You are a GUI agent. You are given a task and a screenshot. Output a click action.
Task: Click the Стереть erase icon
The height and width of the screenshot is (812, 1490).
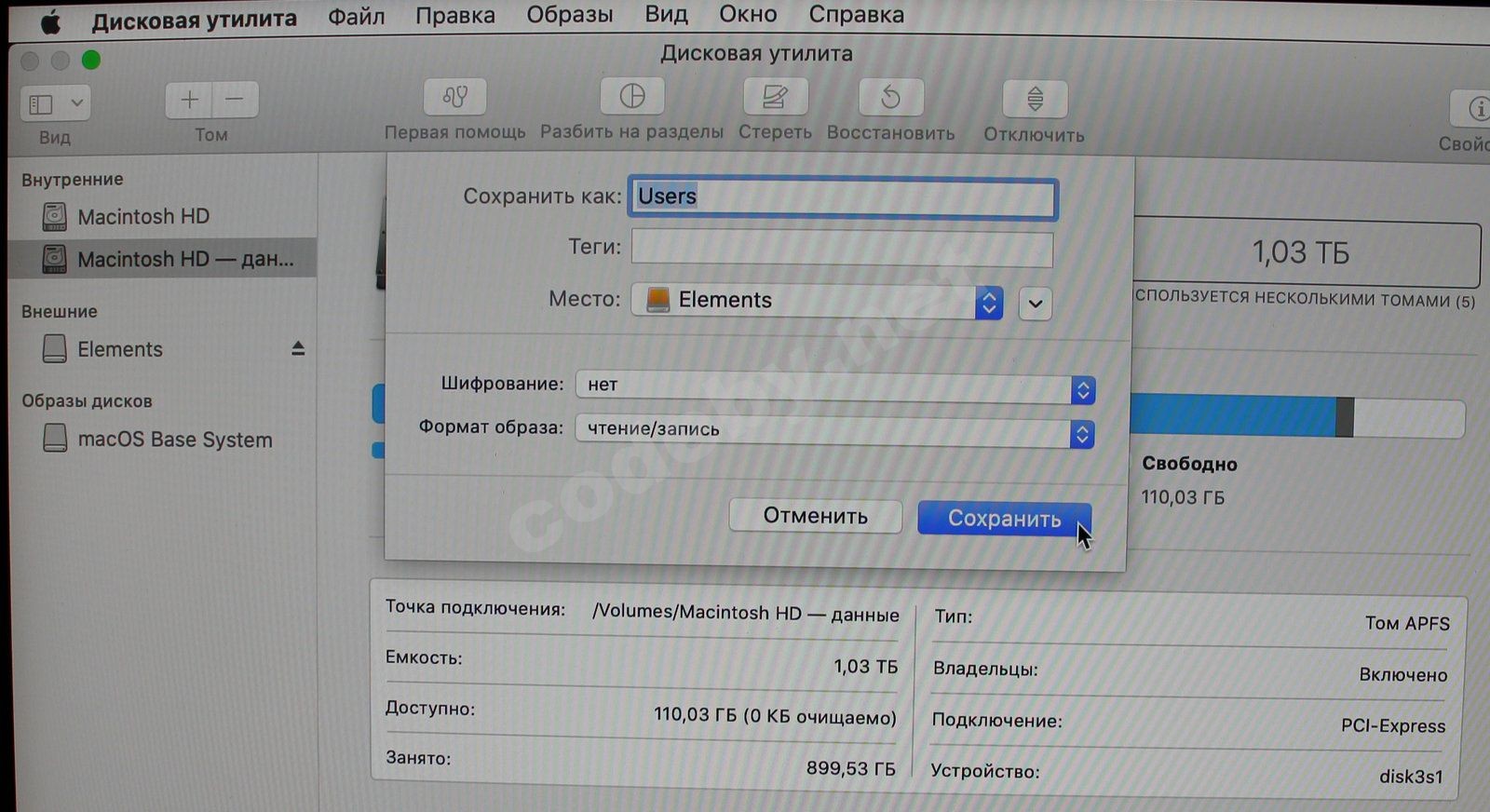point(775,97)
